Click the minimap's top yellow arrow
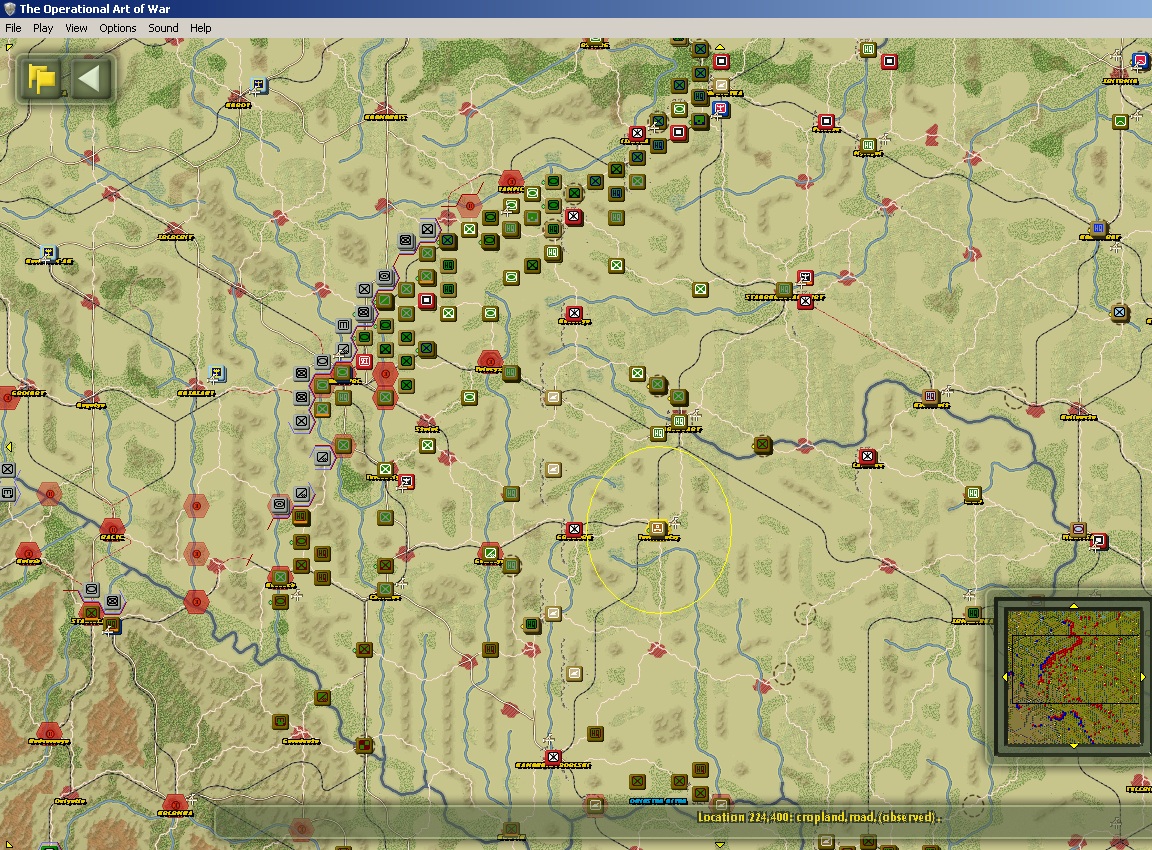Image resolution: width=1152 pixels, height=850 pixels. pyautogui.click(x=1073, y=606)
